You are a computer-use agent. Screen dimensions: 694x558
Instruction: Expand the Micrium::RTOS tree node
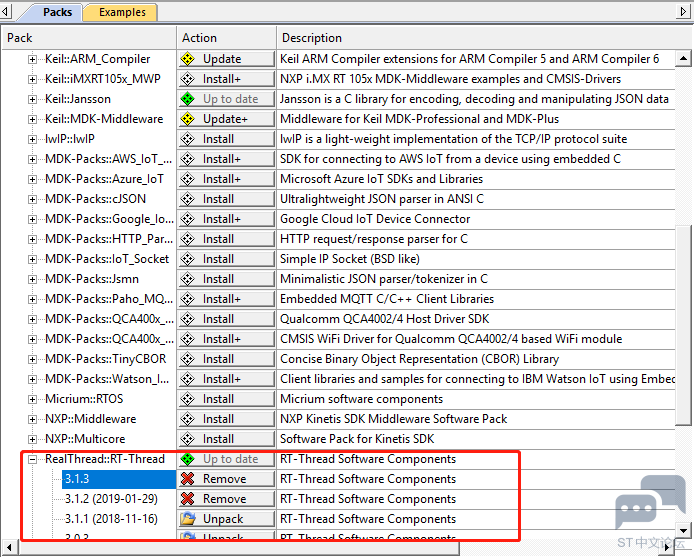coord(32,399)
